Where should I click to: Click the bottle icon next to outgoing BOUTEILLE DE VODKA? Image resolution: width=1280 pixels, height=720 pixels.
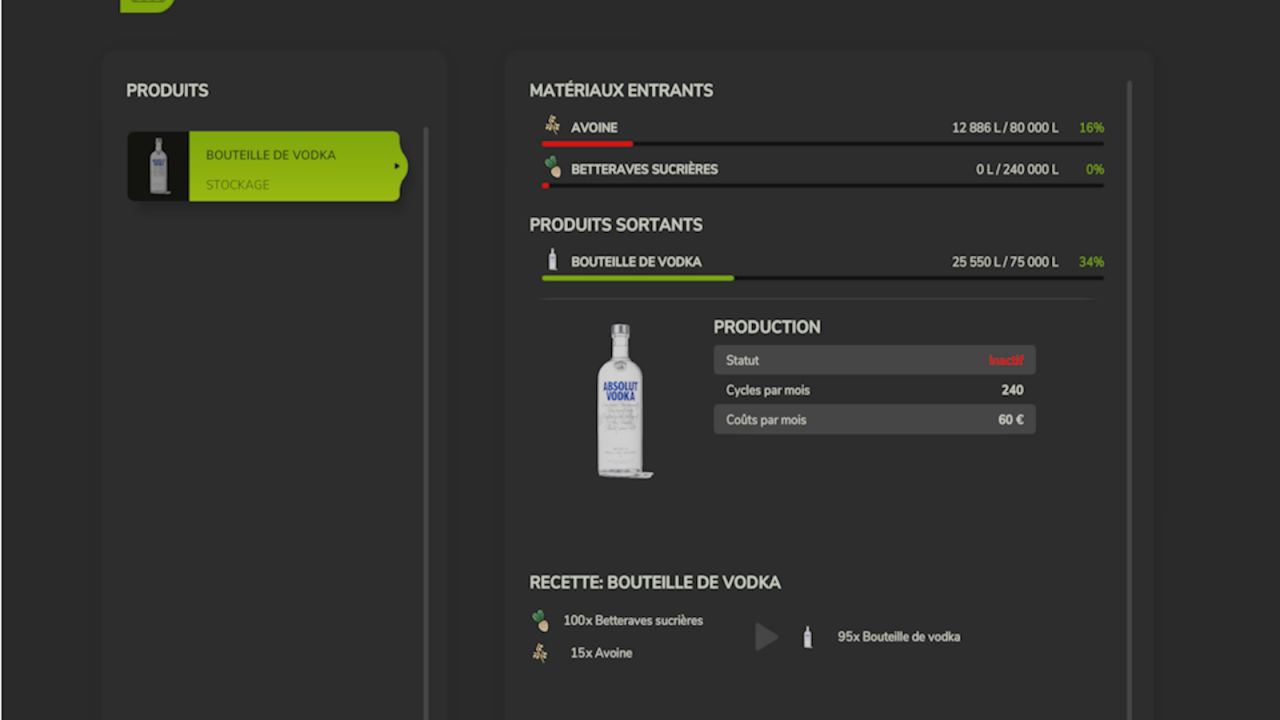point(552,261)
